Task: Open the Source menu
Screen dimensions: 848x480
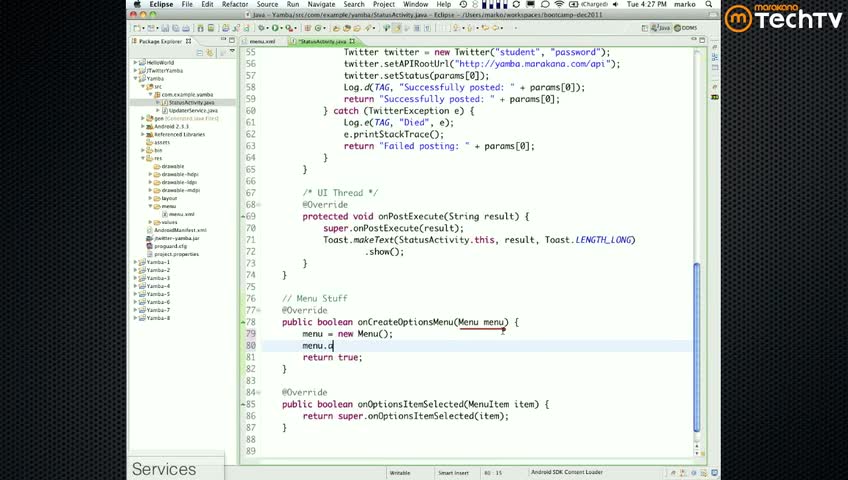Action: 267,4
